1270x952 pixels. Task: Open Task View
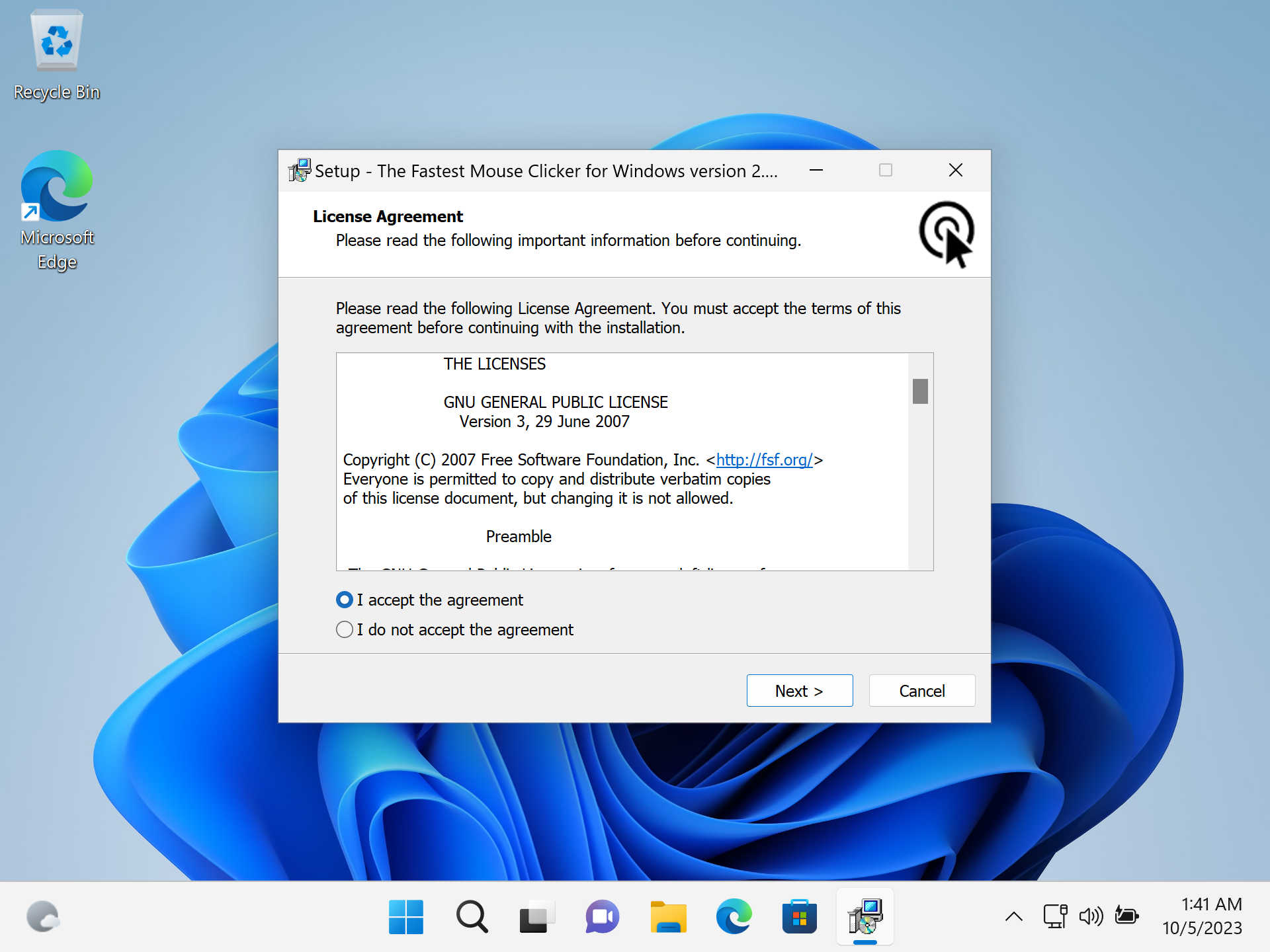coord(536,917)
